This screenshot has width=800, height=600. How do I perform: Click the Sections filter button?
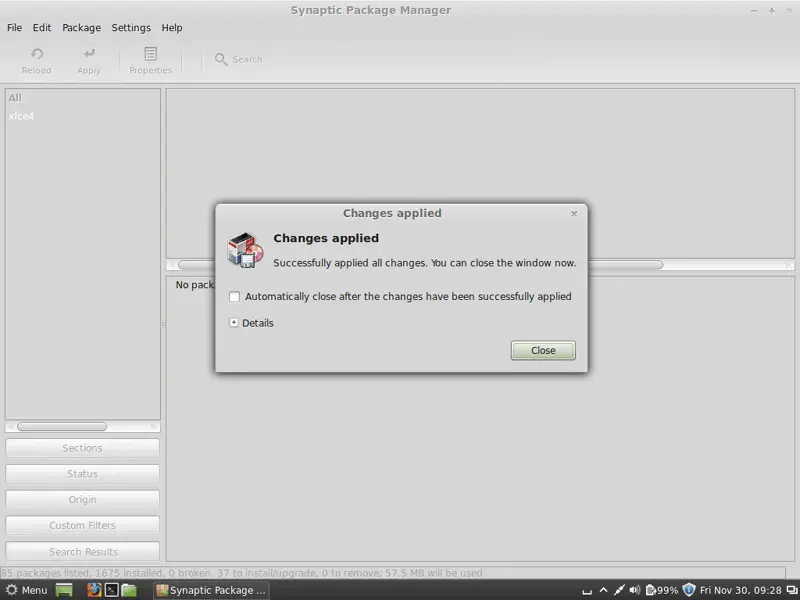click(x=82, y=448)
